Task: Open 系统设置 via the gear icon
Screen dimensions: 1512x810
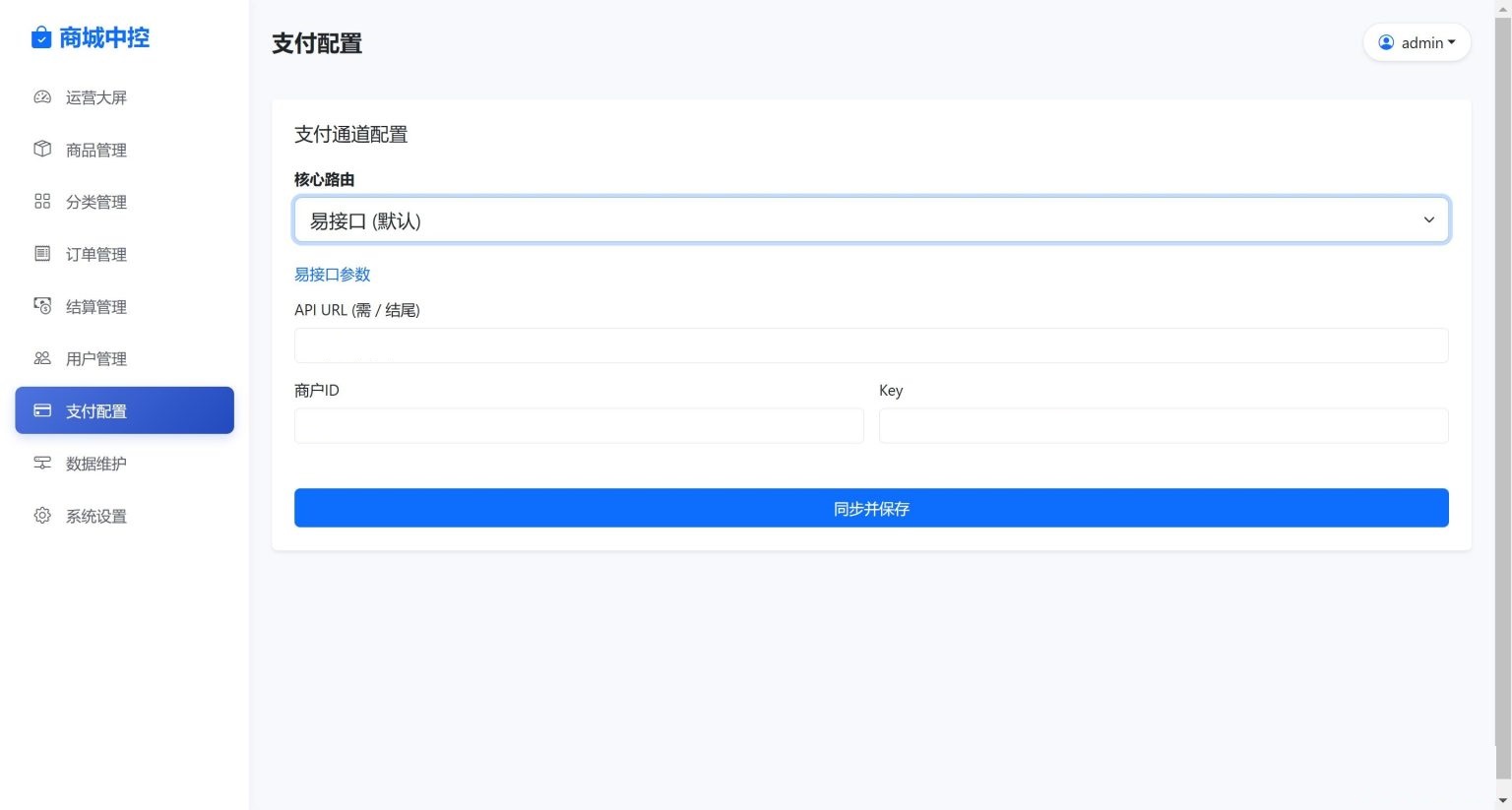Action: [42, 515]
